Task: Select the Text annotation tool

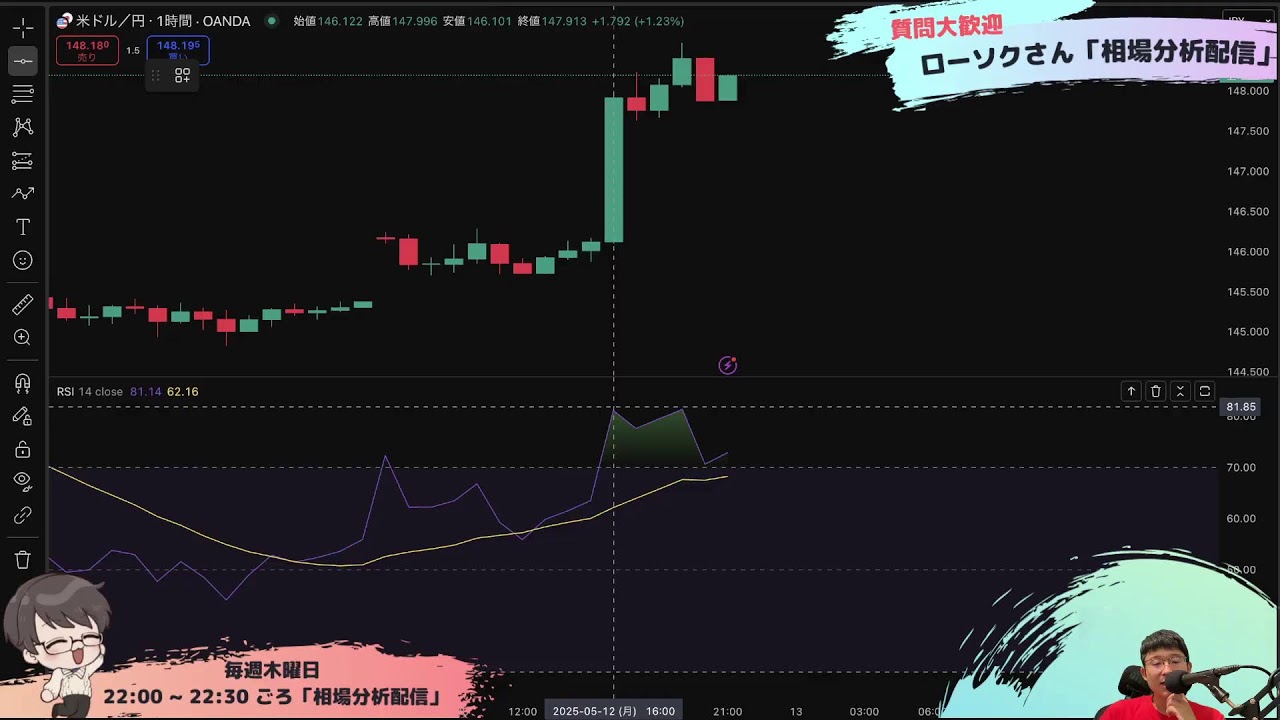Action: pos(22,227)
